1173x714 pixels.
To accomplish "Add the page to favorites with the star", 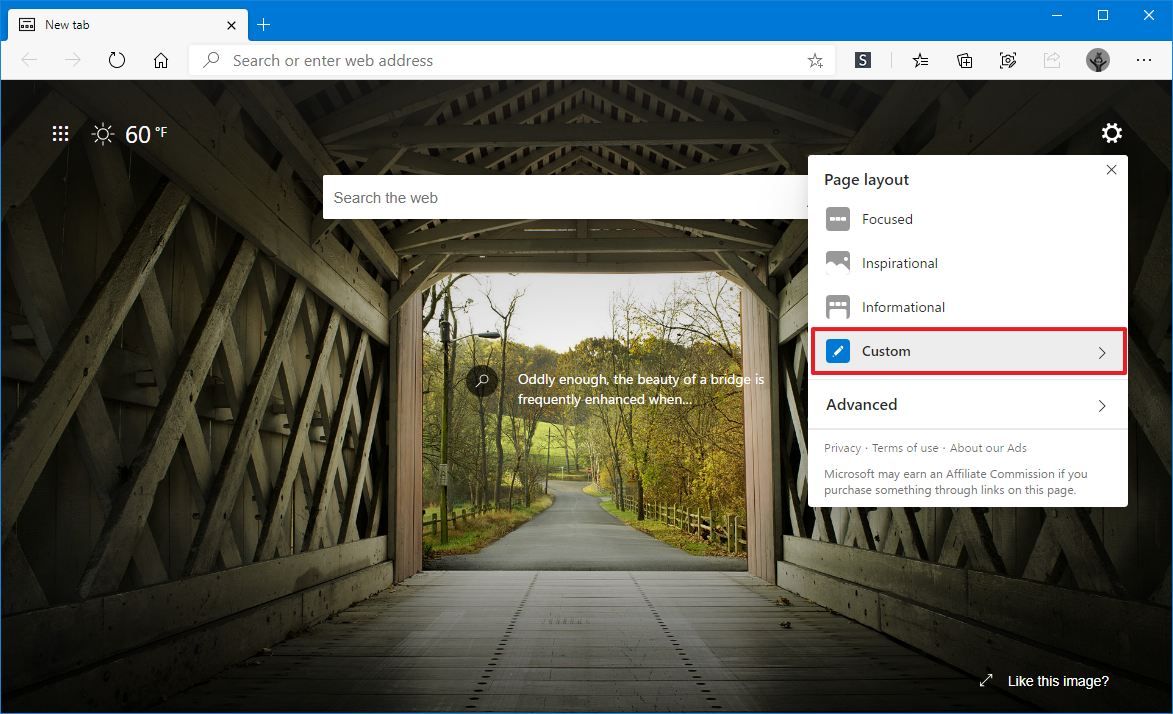I will pos(814,60).
